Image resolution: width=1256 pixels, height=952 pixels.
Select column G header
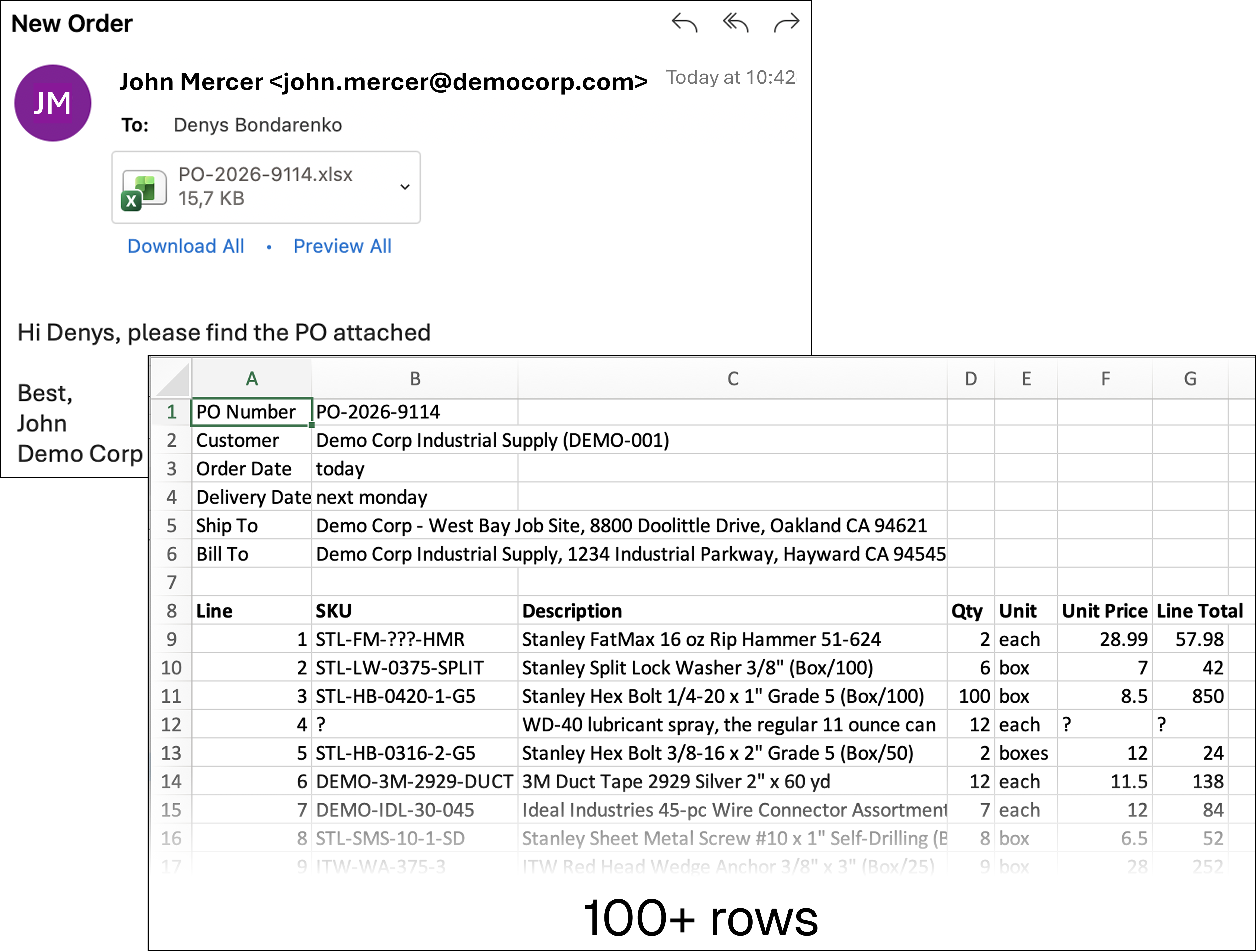[1190, 379]
